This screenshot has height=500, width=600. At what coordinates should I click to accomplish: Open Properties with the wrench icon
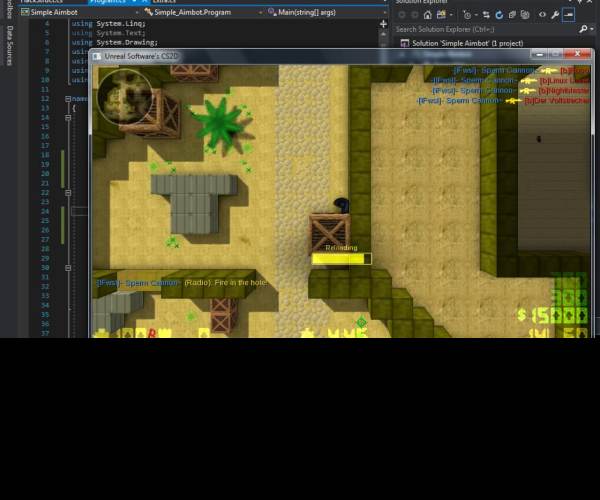point(555,15)
